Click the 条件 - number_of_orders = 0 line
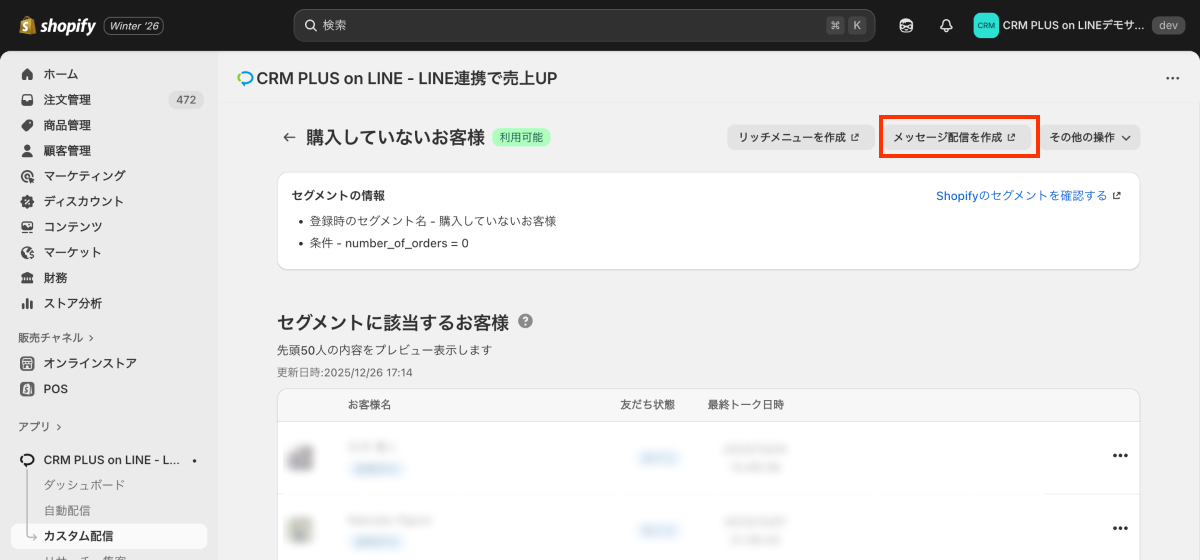1200x560 pixels. 389,243
